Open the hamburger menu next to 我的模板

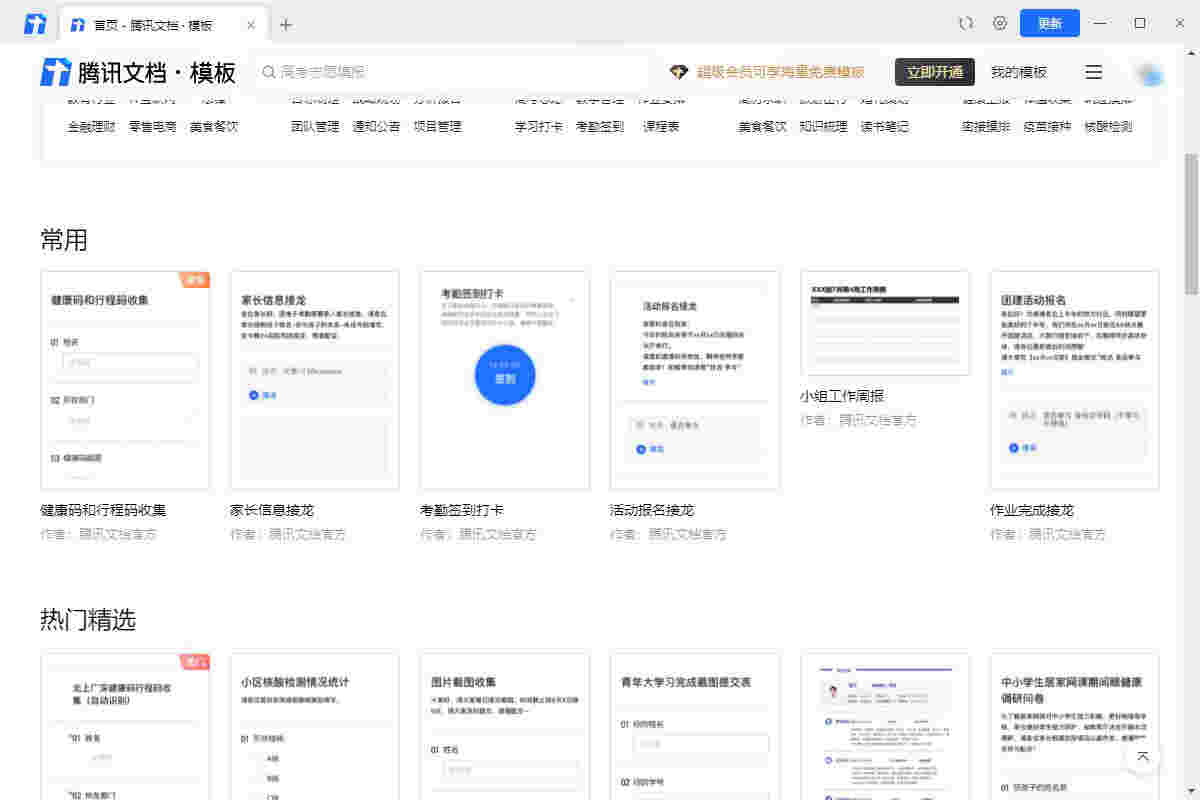point(1093,72)
